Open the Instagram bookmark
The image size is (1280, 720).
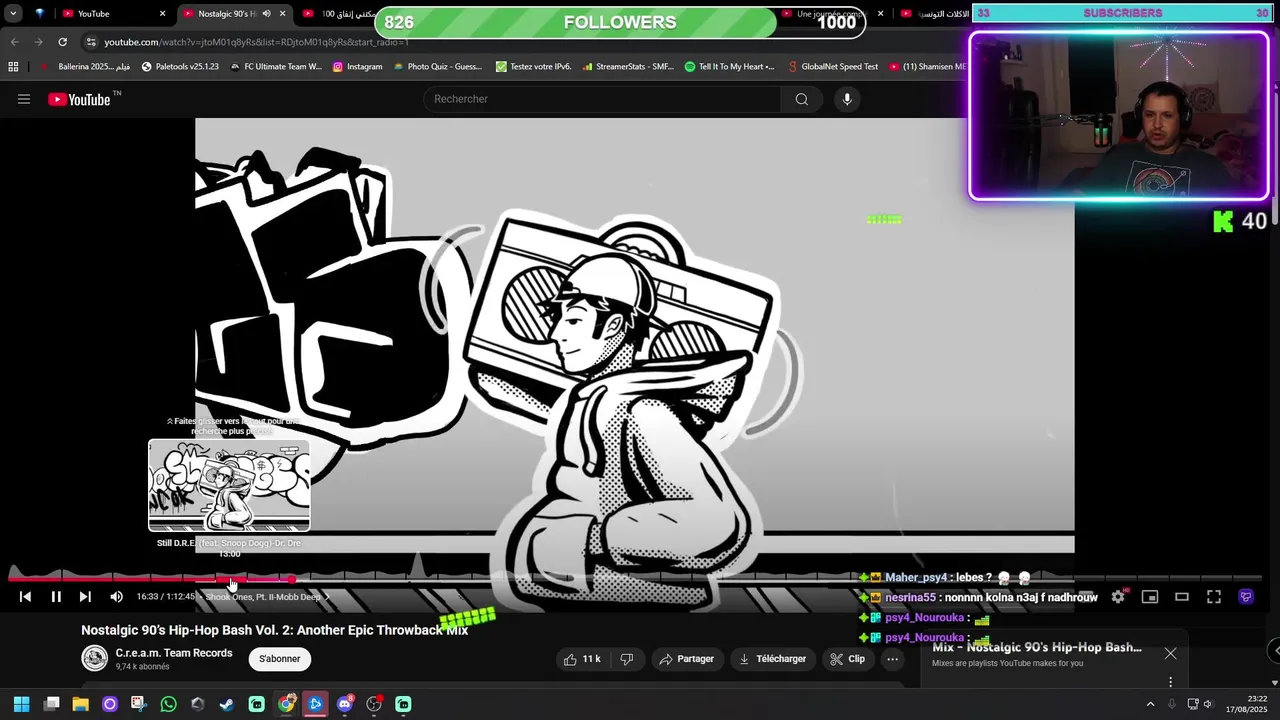pyautogui.click(x=357, y=67)
